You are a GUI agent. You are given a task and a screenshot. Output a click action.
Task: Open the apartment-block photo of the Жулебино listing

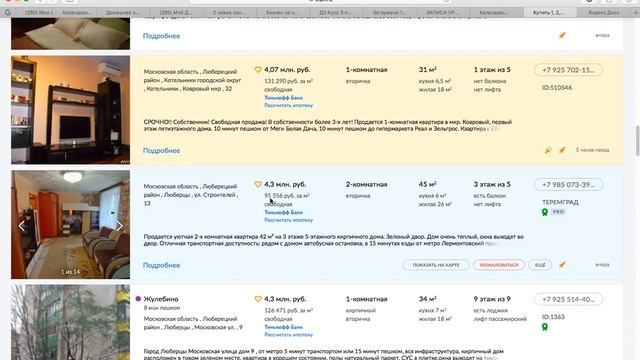pos(71,322)
